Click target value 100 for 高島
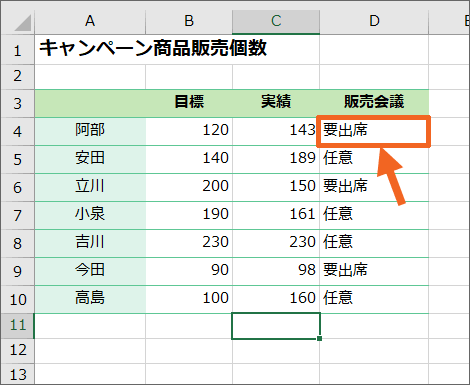470x385 pixels. 189,299
